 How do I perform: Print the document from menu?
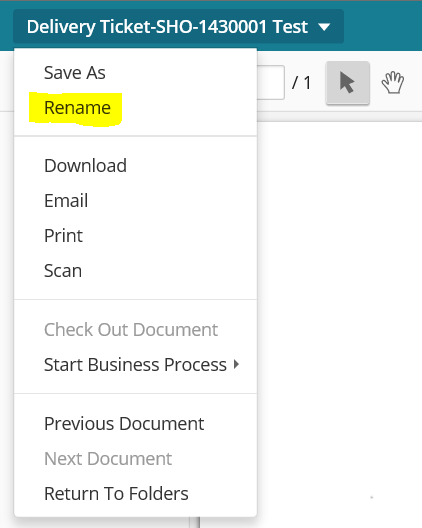click(63, 236)
